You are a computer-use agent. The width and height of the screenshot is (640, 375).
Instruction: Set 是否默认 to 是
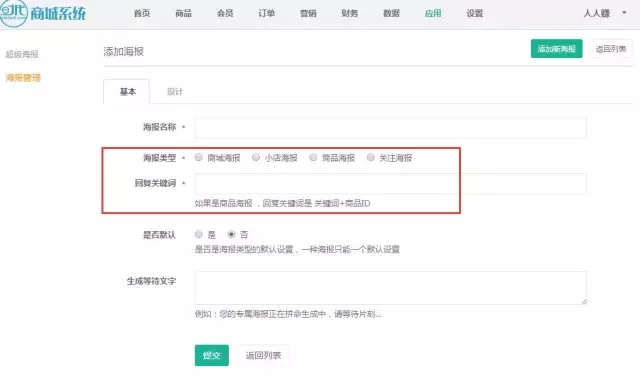(x=198, y=234)
